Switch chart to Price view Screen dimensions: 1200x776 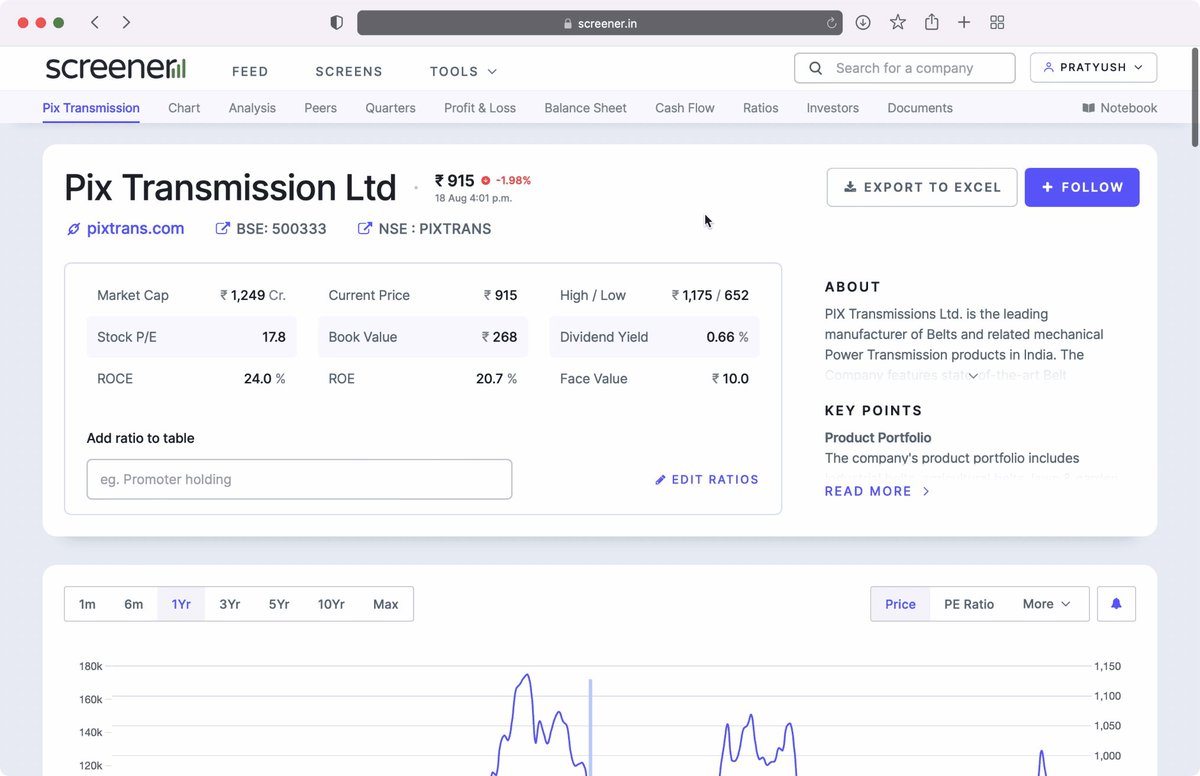coord(900,604)
